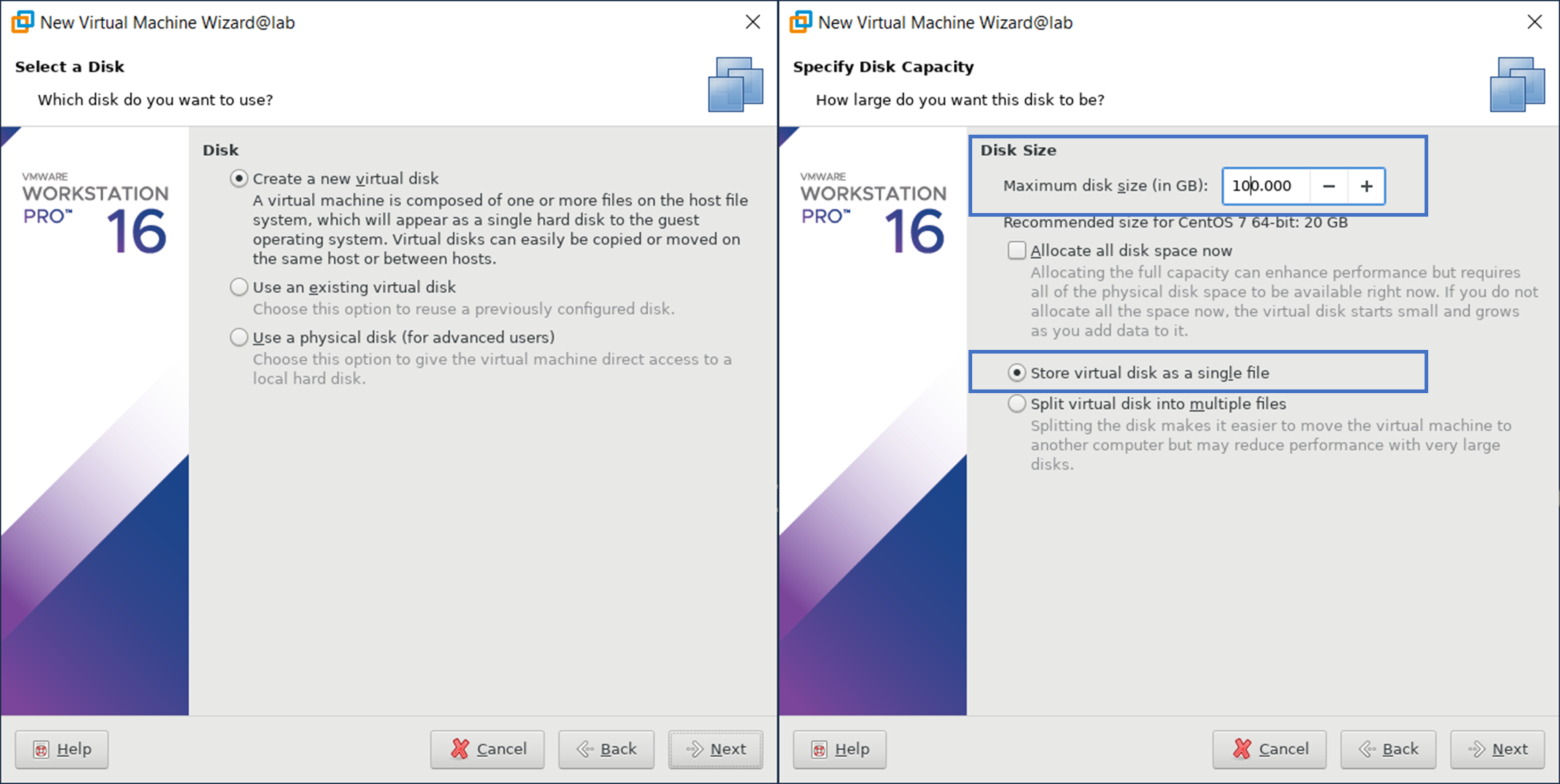
Task: Click the VMware icon in left wizard title bar
Action: pyautogui.click(x=23, y=22)
